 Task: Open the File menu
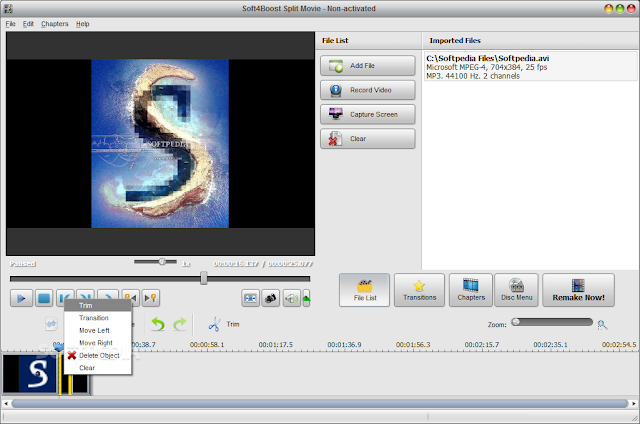click(x=10, y=24)
